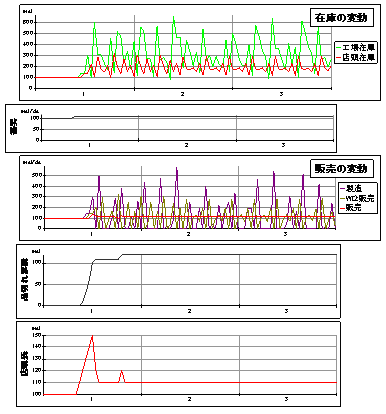
Task: Click the green 工場在庫 legend line marker
Action: click(x=339, y=48)
